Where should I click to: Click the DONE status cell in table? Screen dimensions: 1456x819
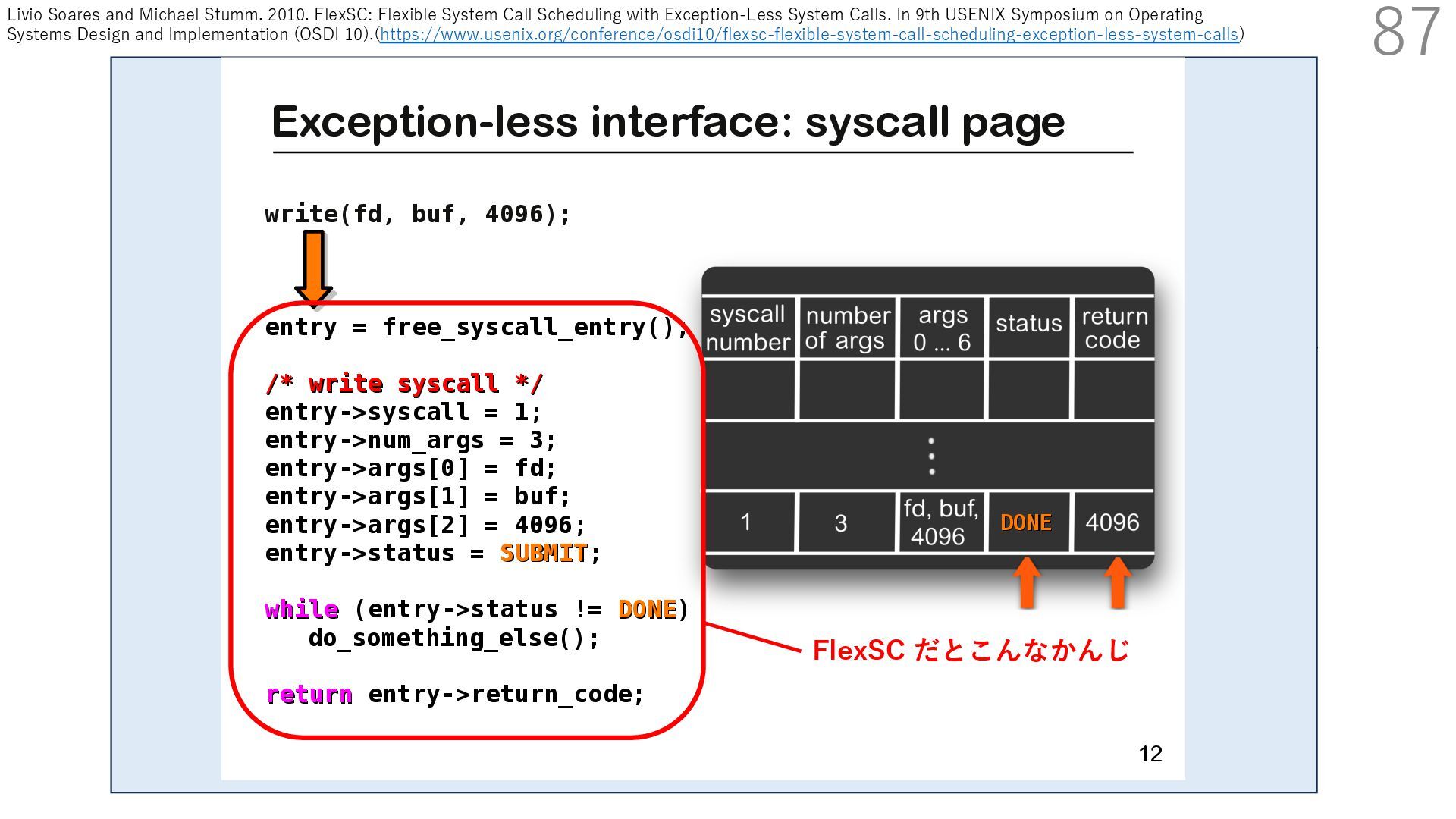tap(1026, 522)
